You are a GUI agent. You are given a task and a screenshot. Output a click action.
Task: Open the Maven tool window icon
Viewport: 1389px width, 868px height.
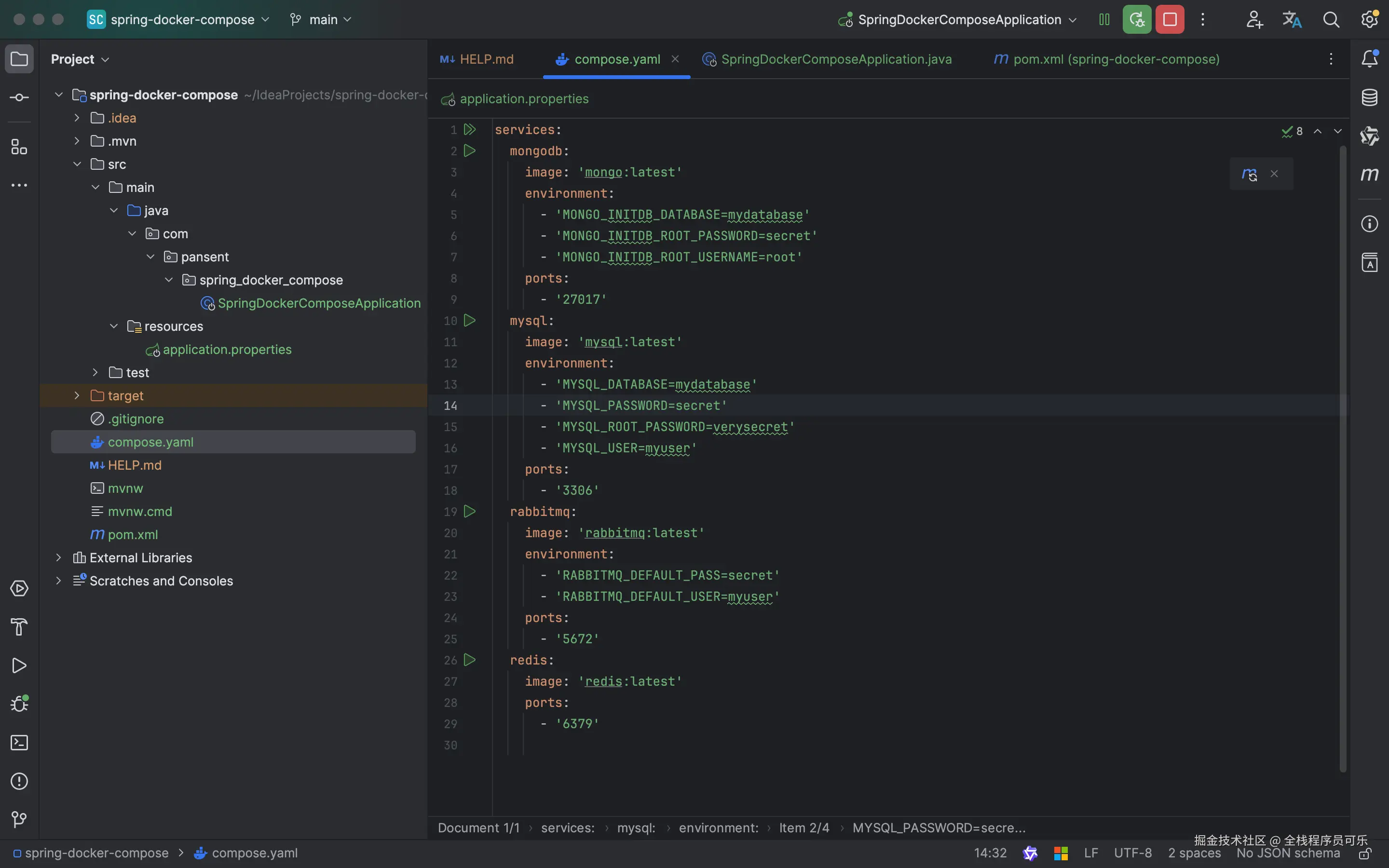(1370, 174)
